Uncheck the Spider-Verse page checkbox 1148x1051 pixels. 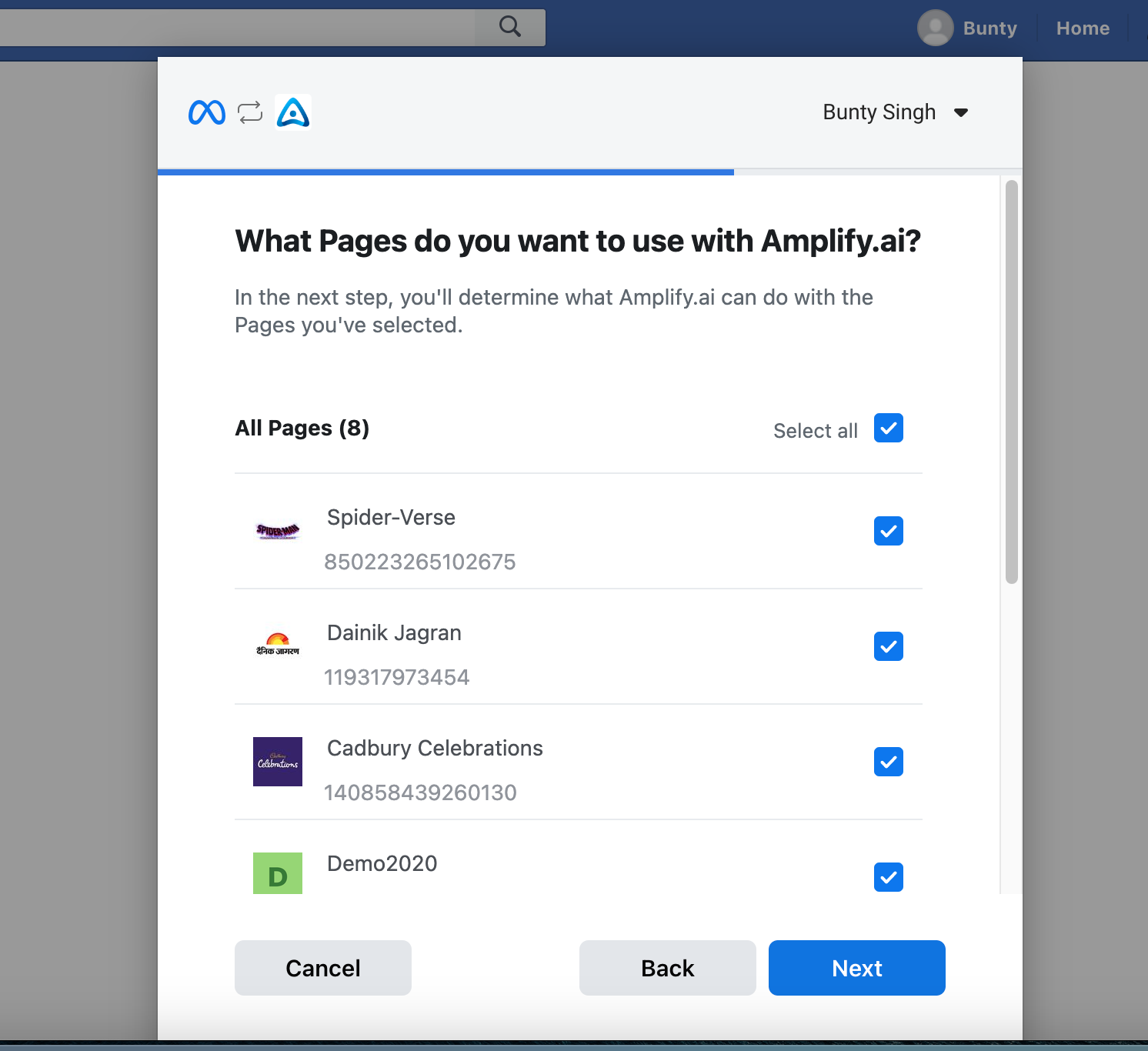[x=889, y=531]
